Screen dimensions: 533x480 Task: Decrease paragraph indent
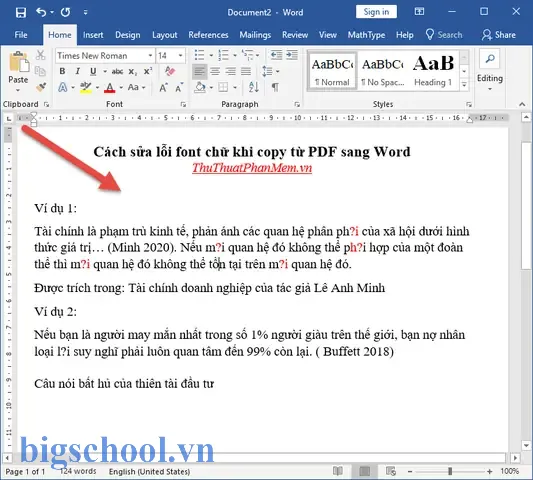click(276, 55)
